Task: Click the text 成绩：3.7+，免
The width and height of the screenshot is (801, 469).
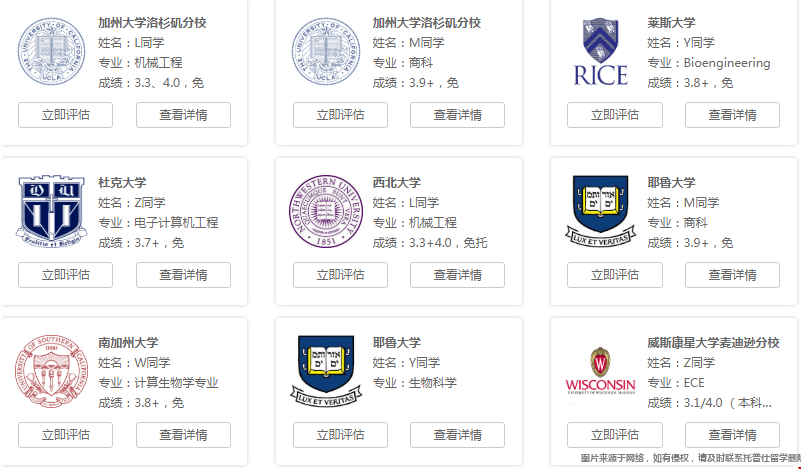Action: tap(141, 243)
